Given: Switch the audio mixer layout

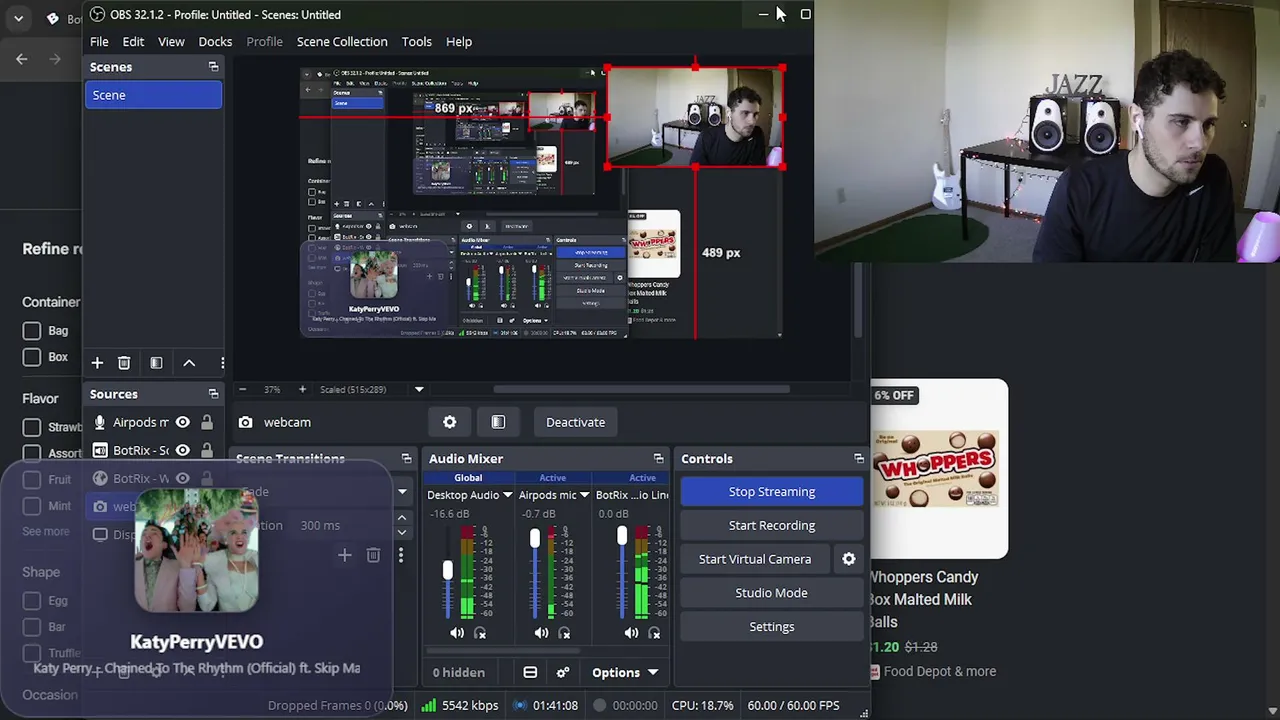Looking at the screenshot, I should pos(530,672).
